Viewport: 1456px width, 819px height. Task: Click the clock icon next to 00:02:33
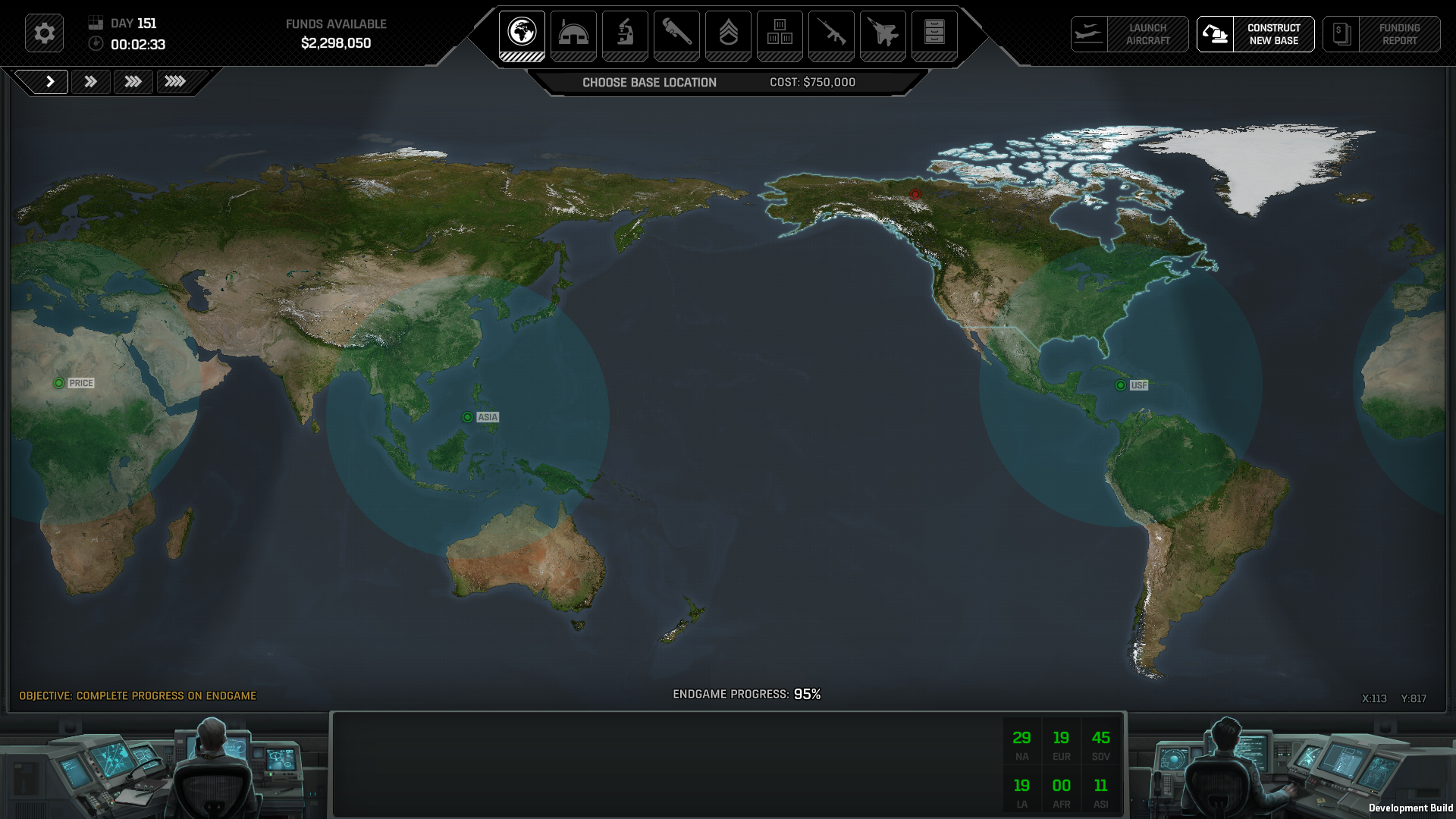point(96,43)
